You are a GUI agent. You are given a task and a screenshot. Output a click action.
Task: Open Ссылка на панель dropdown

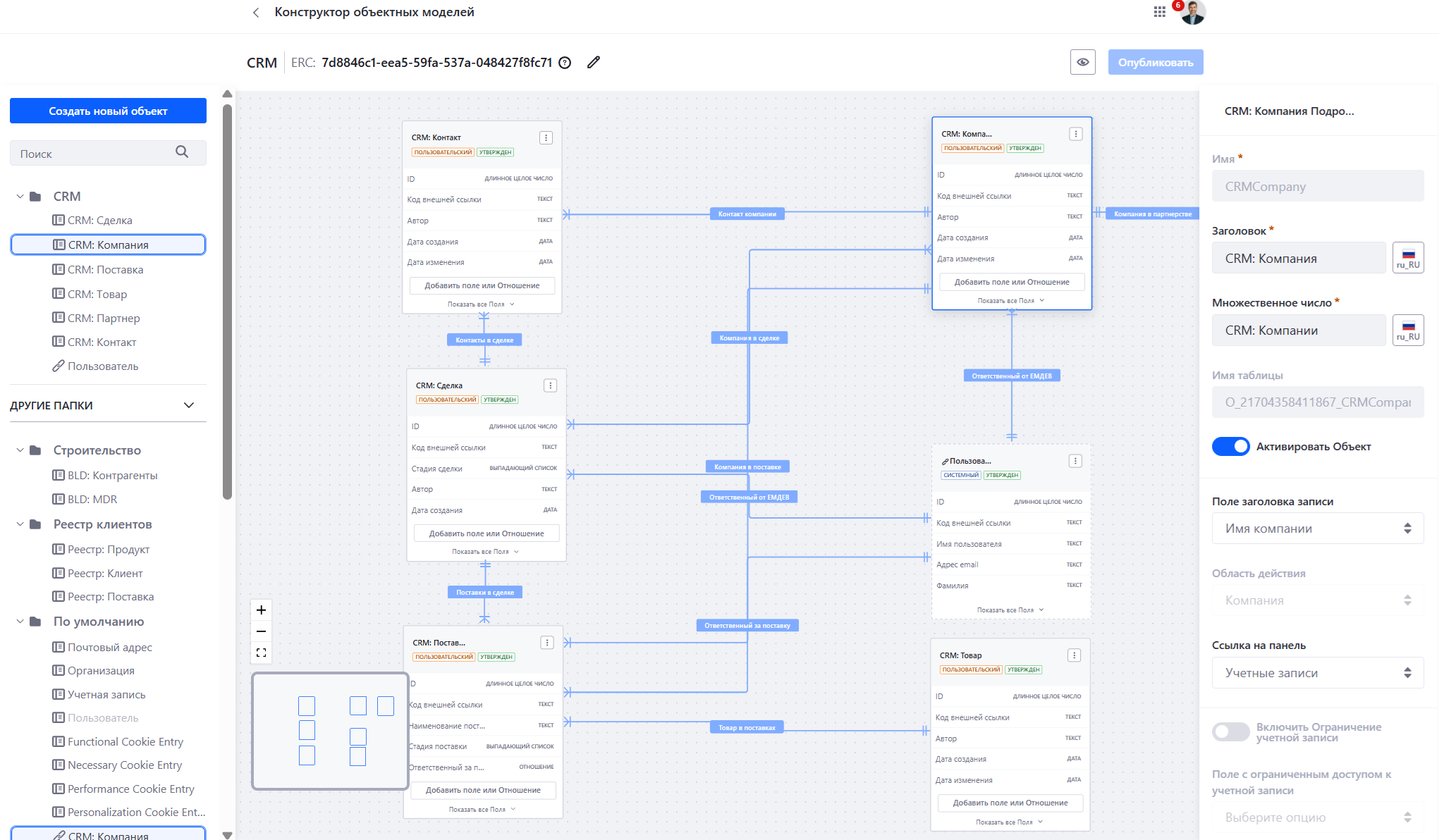pyautogui.click(x=1318, y=673)
